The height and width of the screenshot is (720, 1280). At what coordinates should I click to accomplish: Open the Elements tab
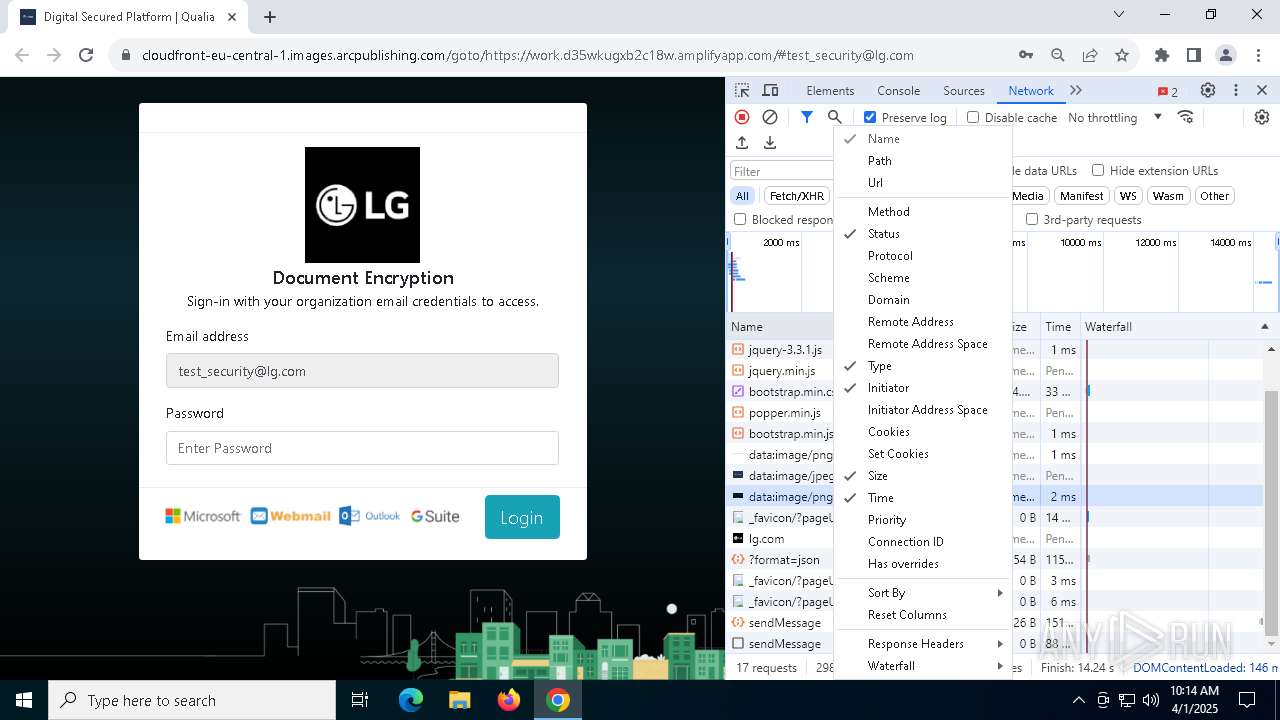tap(830, 90)
